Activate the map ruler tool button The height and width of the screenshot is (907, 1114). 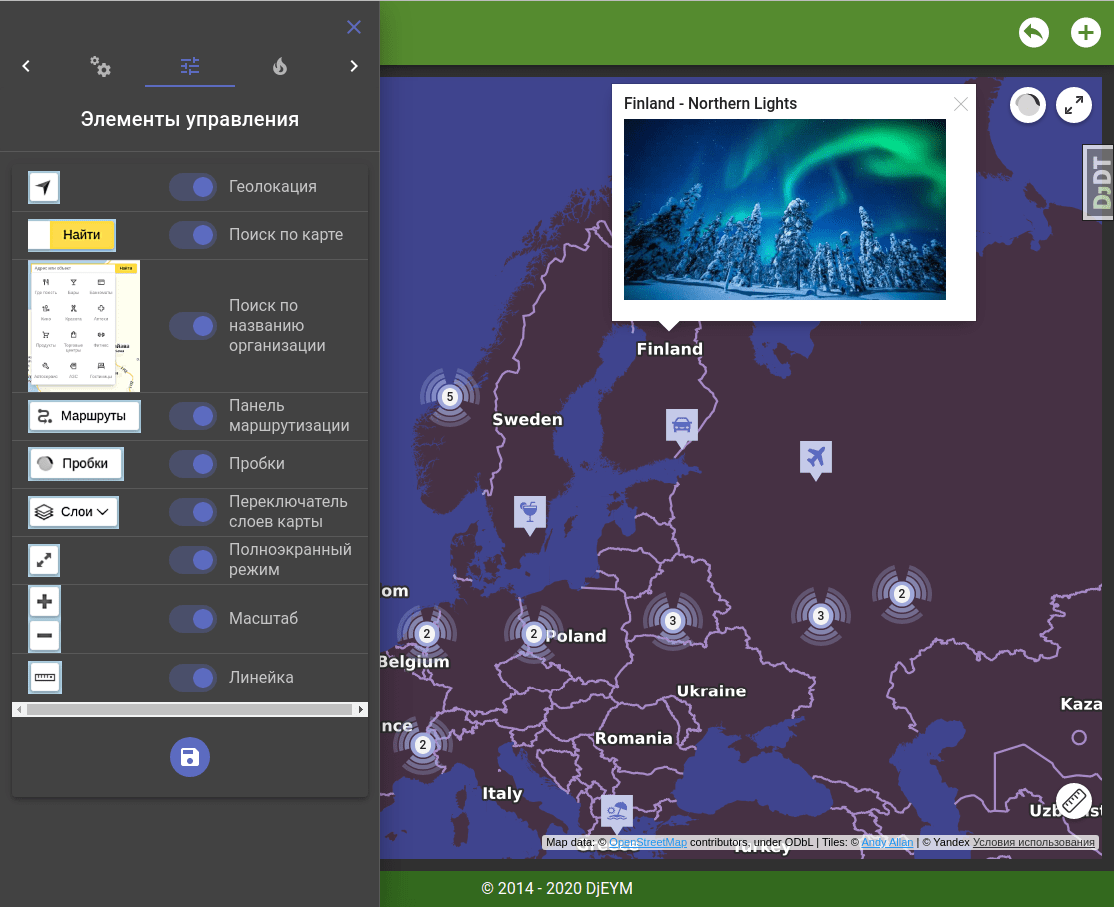(x=1074, y=800)
